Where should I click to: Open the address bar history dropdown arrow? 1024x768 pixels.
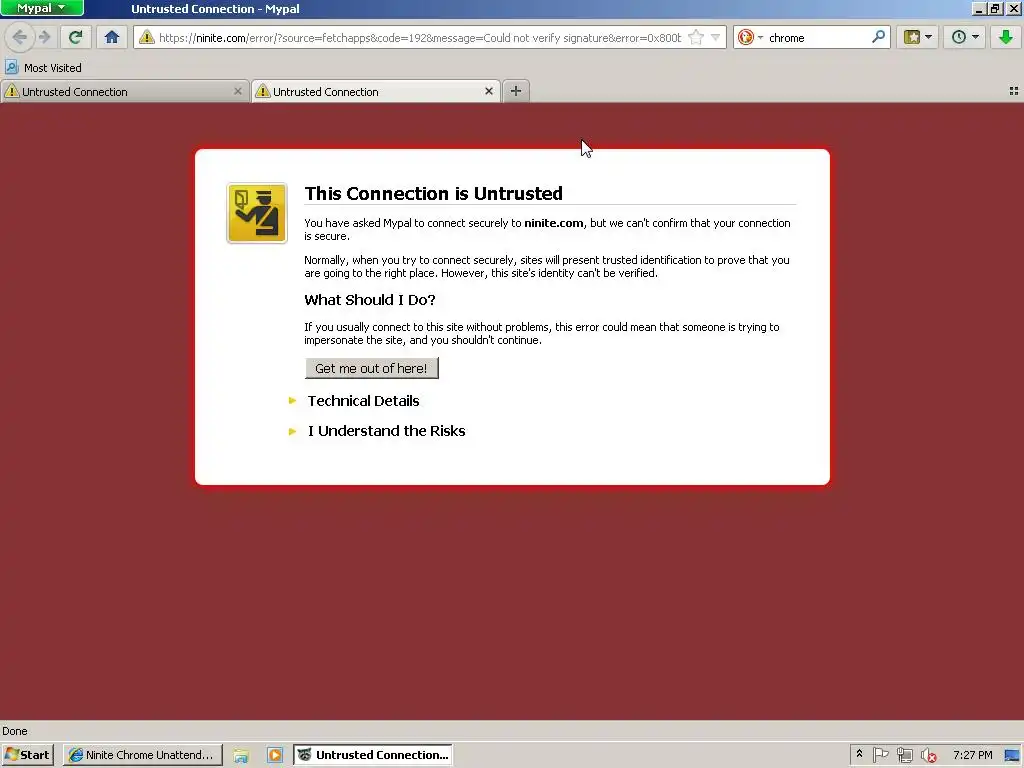tap(716, 37)
